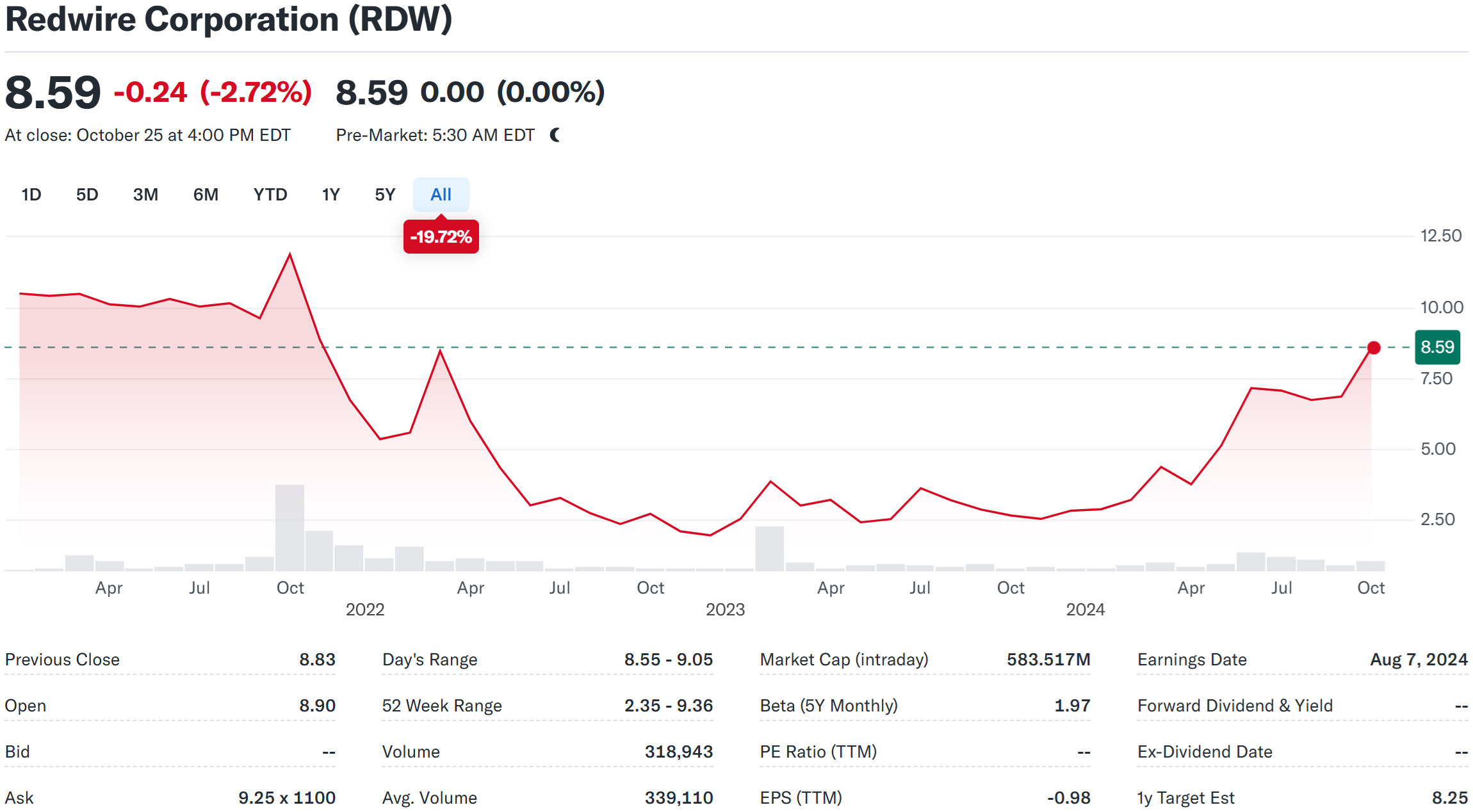Click the 10.00 y-axis label
This screenshot has width=1473, height=812.
tap(1442, 307)
